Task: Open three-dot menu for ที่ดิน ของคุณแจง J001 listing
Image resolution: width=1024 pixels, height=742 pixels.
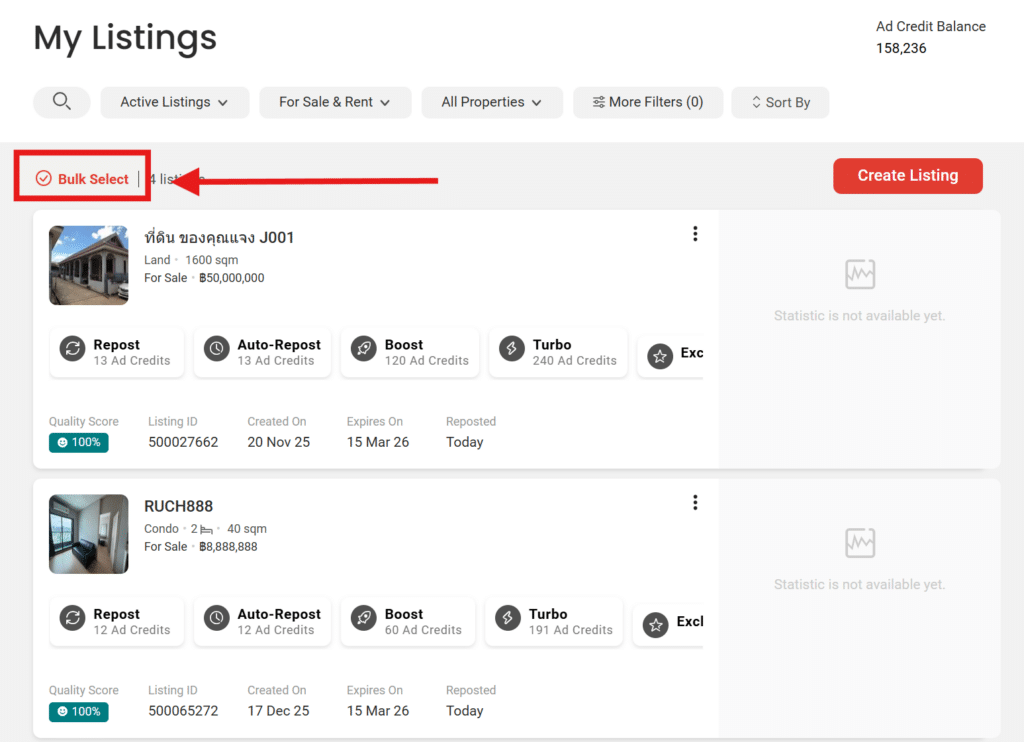Action: pos(695,234)
